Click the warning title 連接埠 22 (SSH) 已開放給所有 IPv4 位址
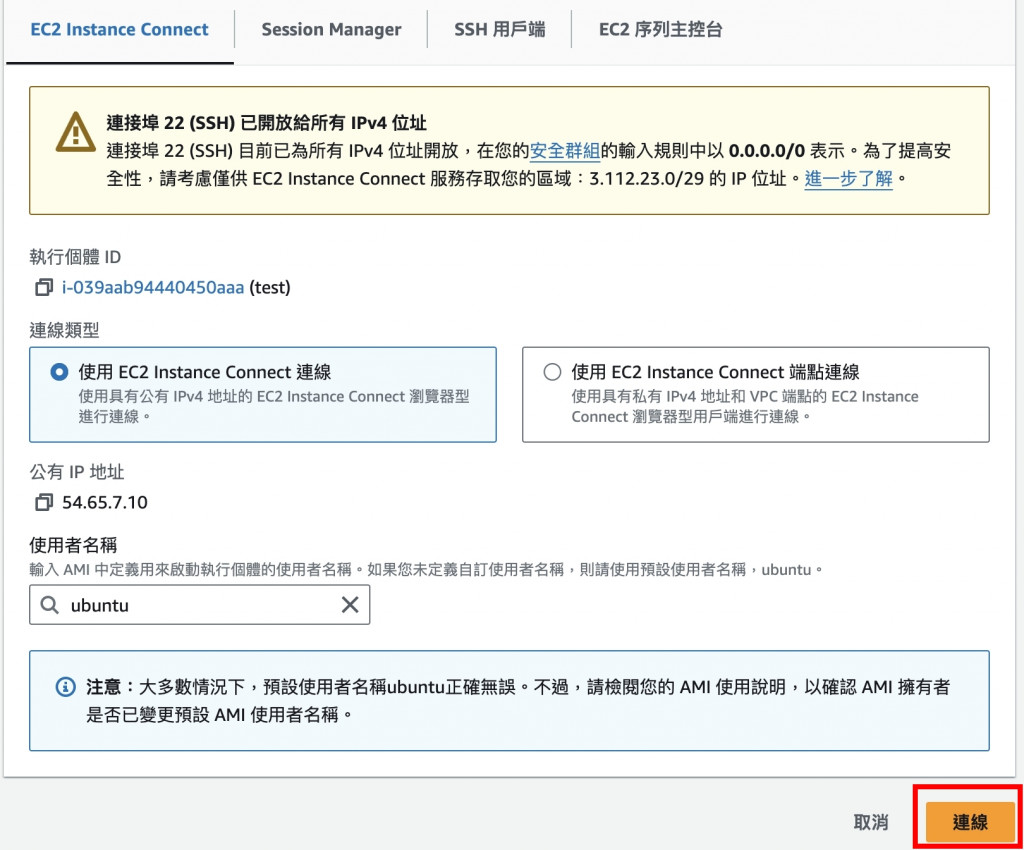Image resolution: width=1024 pixels, height=850 pixels. pos(266,123)
